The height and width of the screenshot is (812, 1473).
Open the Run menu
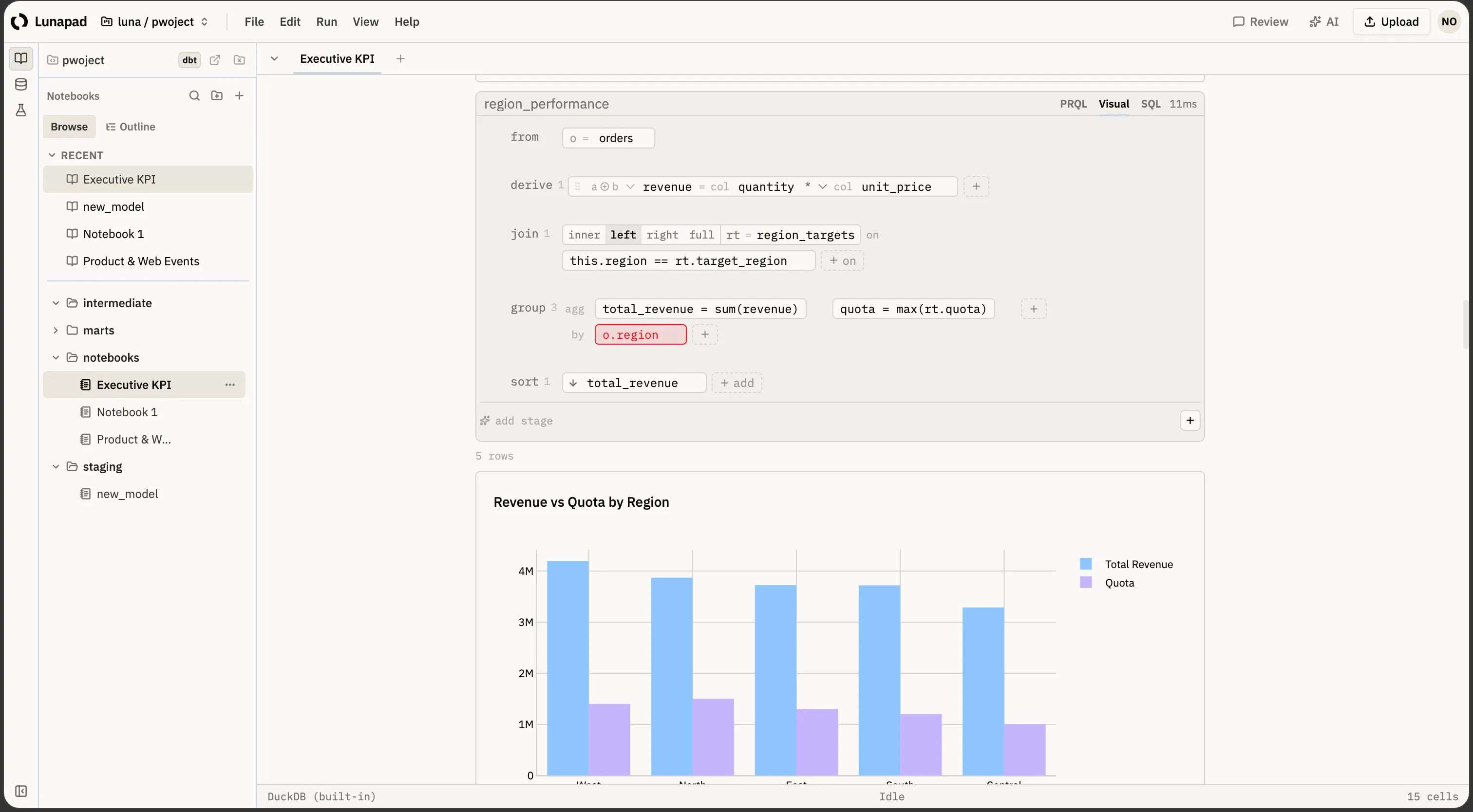[x=326, y=22]
